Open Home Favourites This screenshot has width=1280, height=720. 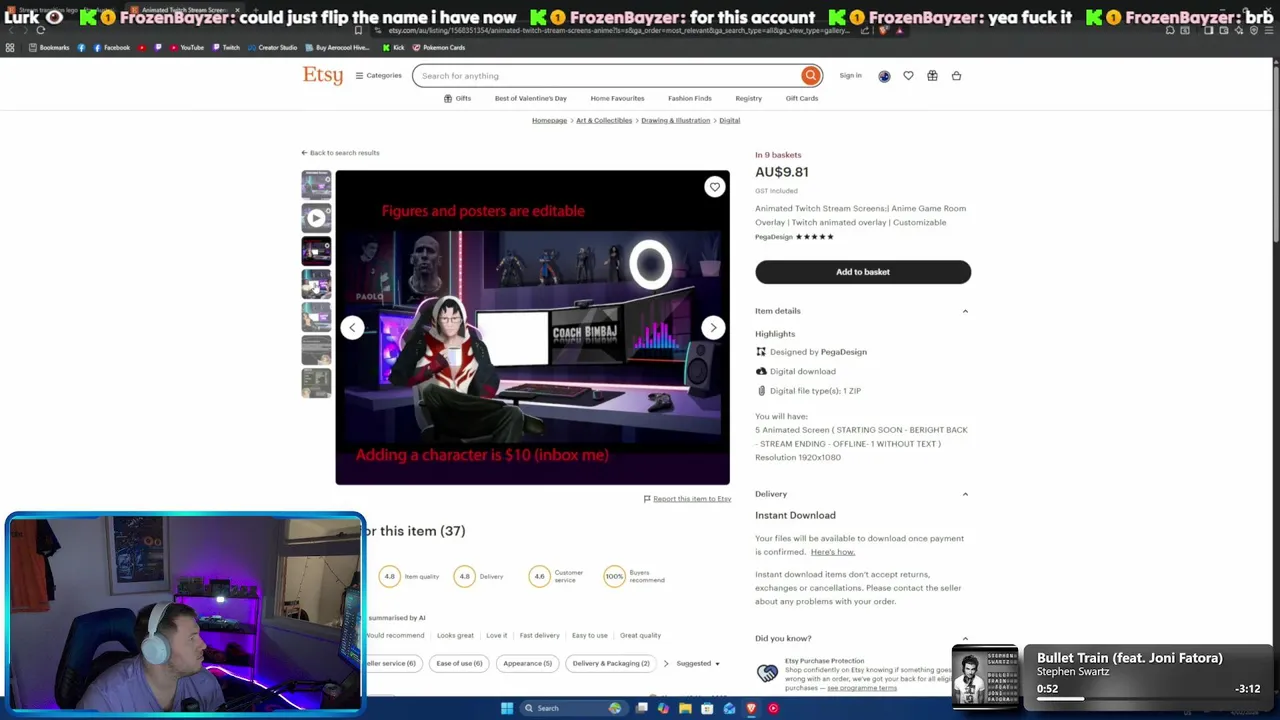point(617,98)
